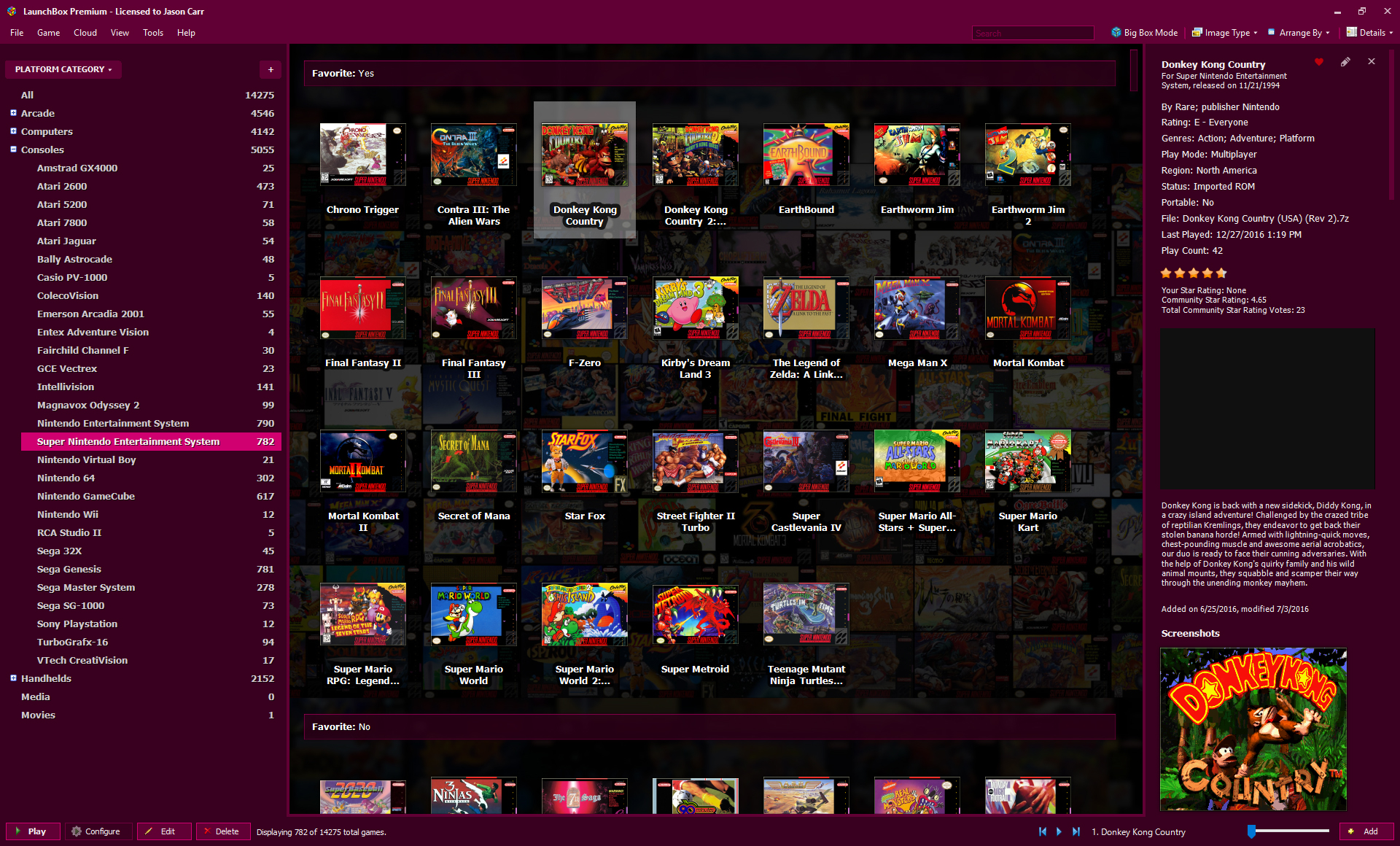Expand the Computers tree node
The image size is (1400, 846).
(13, 131)
